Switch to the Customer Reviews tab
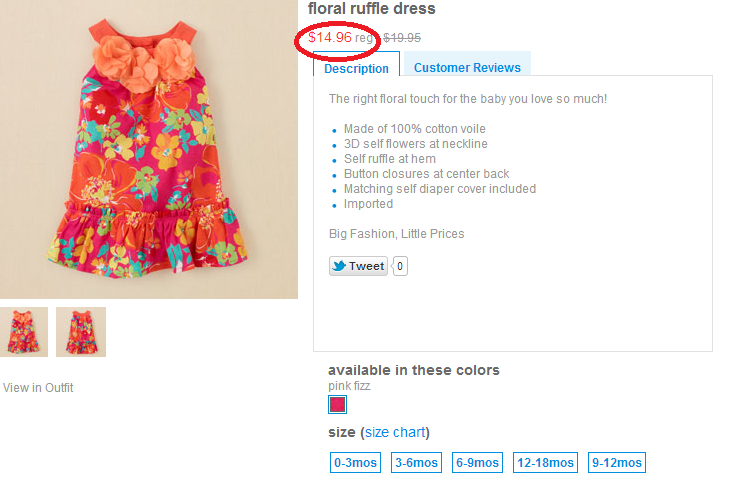Screen dimensions: 734x493 (x=467, y=68)
